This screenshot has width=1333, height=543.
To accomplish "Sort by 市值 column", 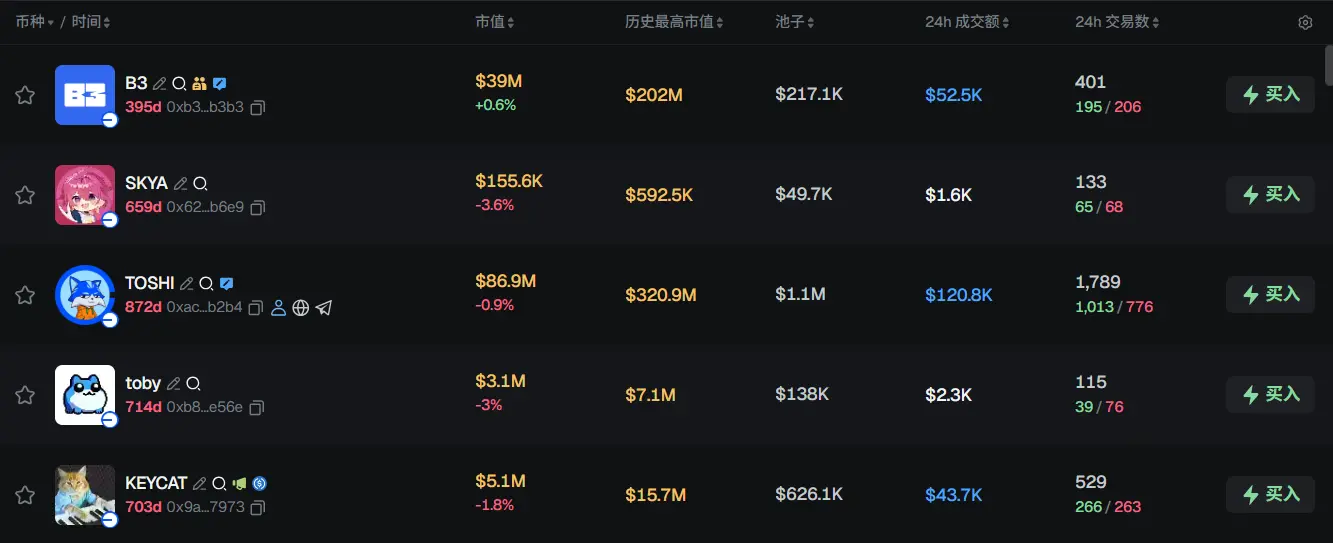I will point(495,22).
